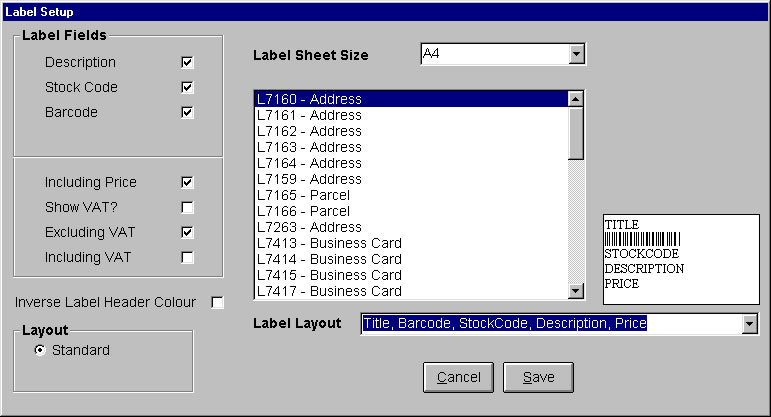Toggle the Barcode checkbox
The image size is (771, 417).
[187, 113]
